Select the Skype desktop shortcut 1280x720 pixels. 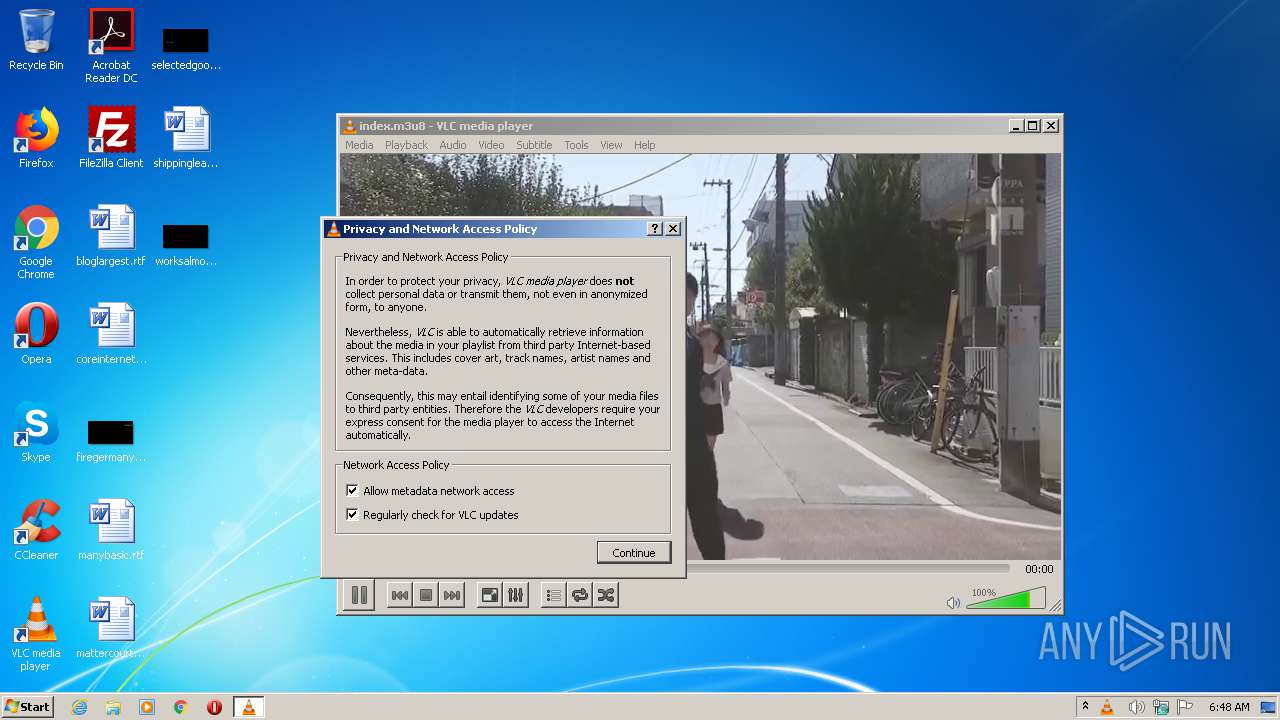click(36, 432)
